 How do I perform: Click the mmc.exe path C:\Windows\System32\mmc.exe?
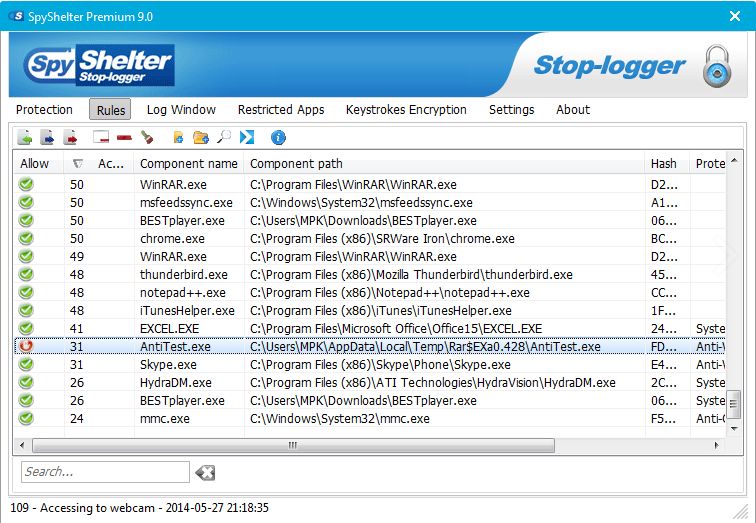pos(340,418)
